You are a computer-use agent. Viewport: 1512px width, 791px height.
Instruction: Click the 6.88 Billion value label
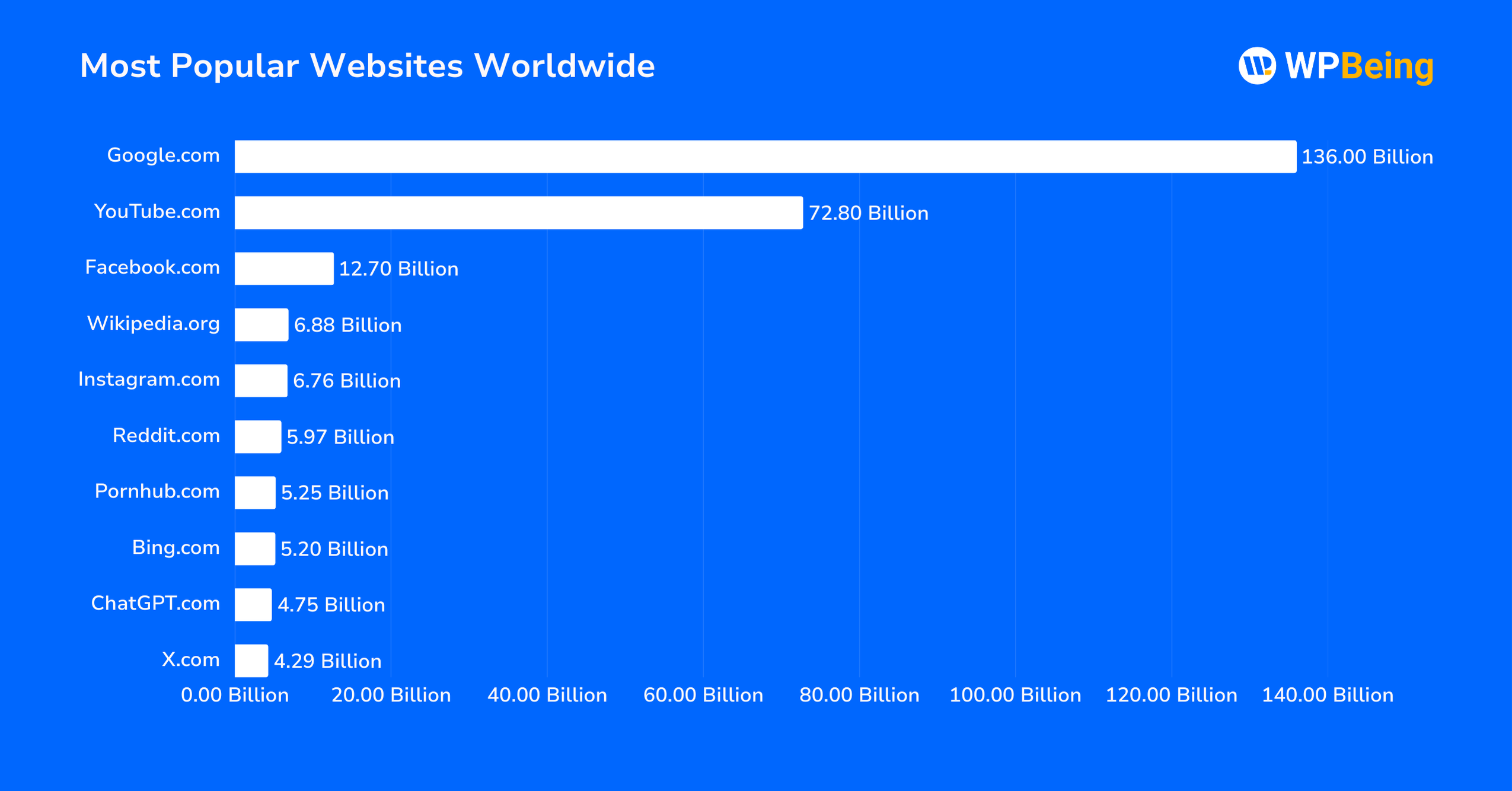348,326
